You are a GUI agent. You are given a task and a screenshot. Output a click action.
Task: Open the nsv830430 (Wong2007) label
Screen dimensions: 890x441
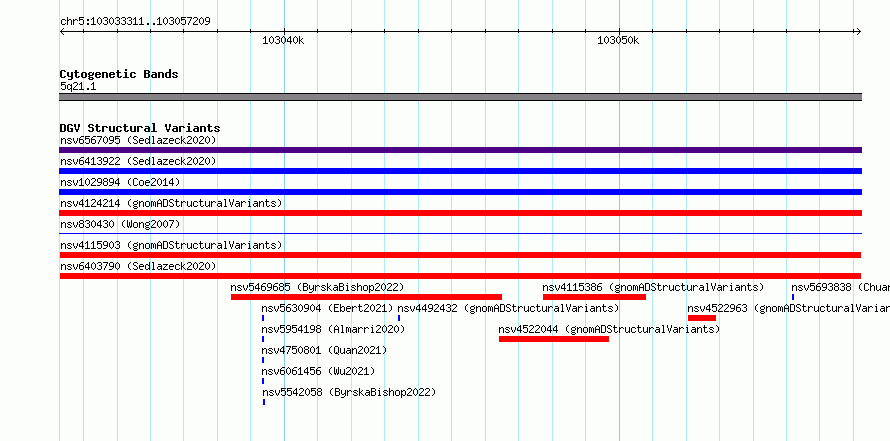(x=120, y=224)
